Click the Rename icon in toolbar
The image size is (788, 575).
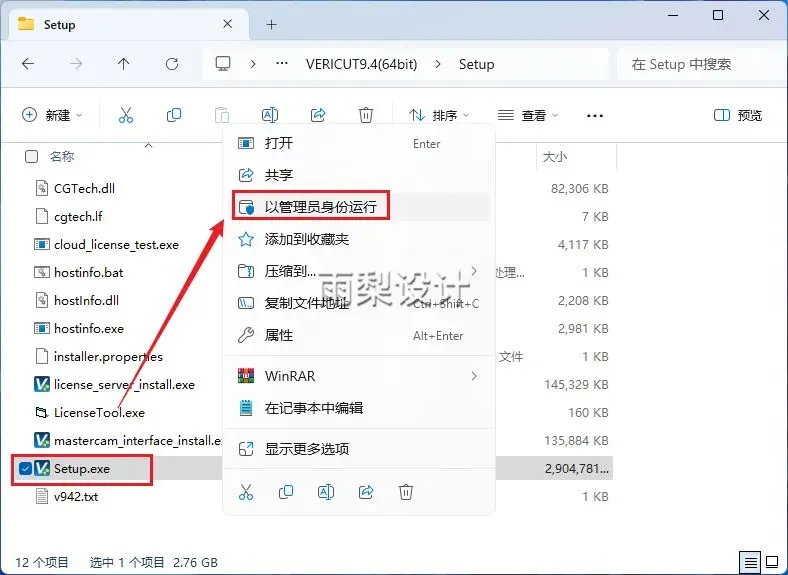point(270,115)
